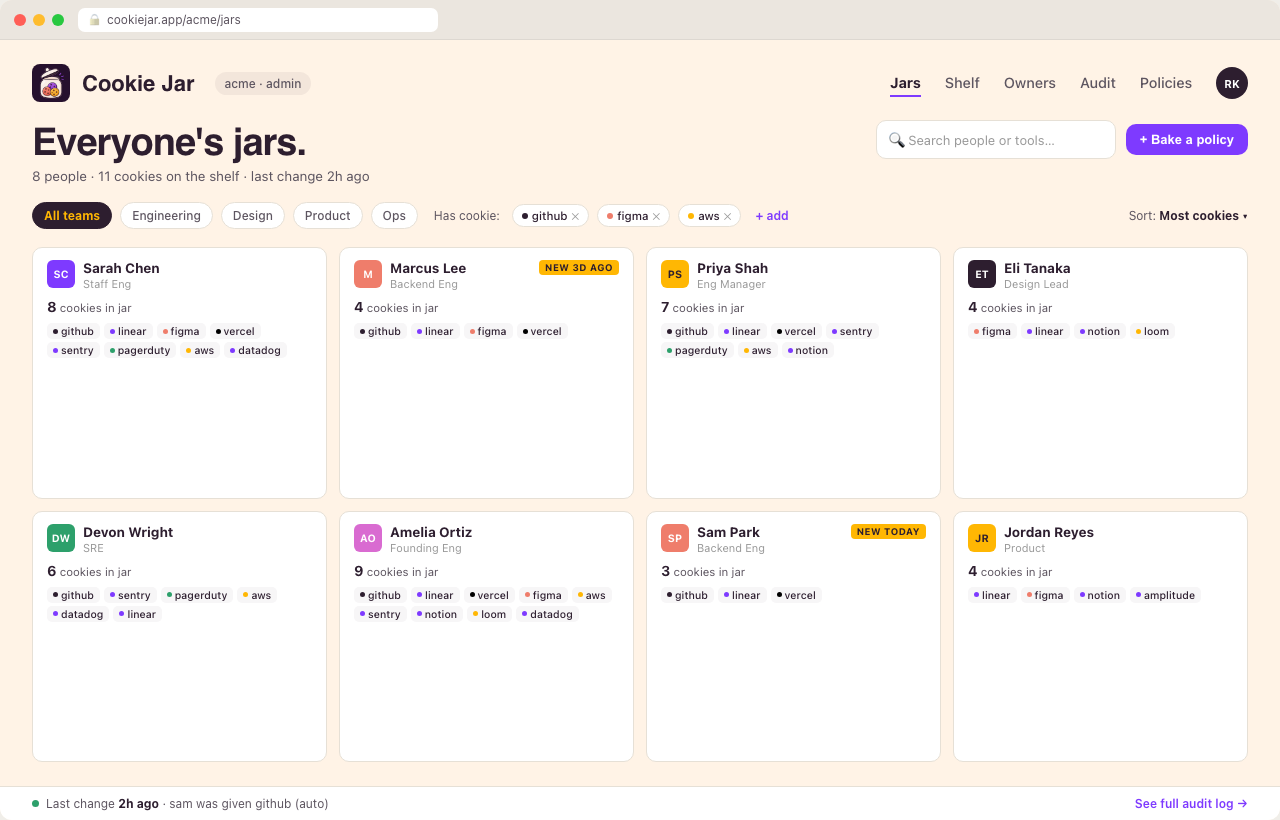Open the Policies tab
The width and height of the screenshot is (1280, 820).
[1166, 83]
